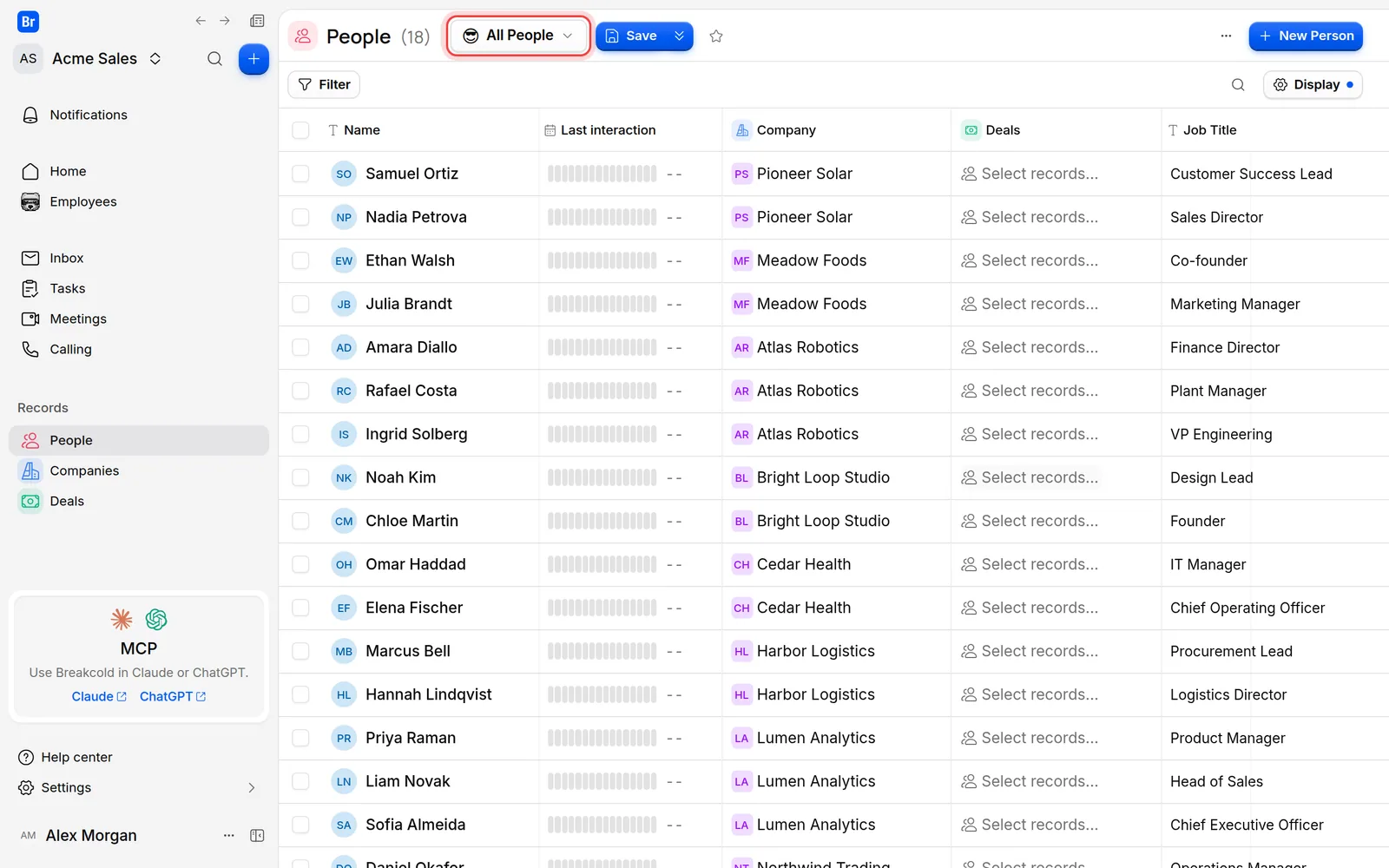1389x868 pixels.
Task: Open sidebar search magnifier icon
Action: (214, 59)
